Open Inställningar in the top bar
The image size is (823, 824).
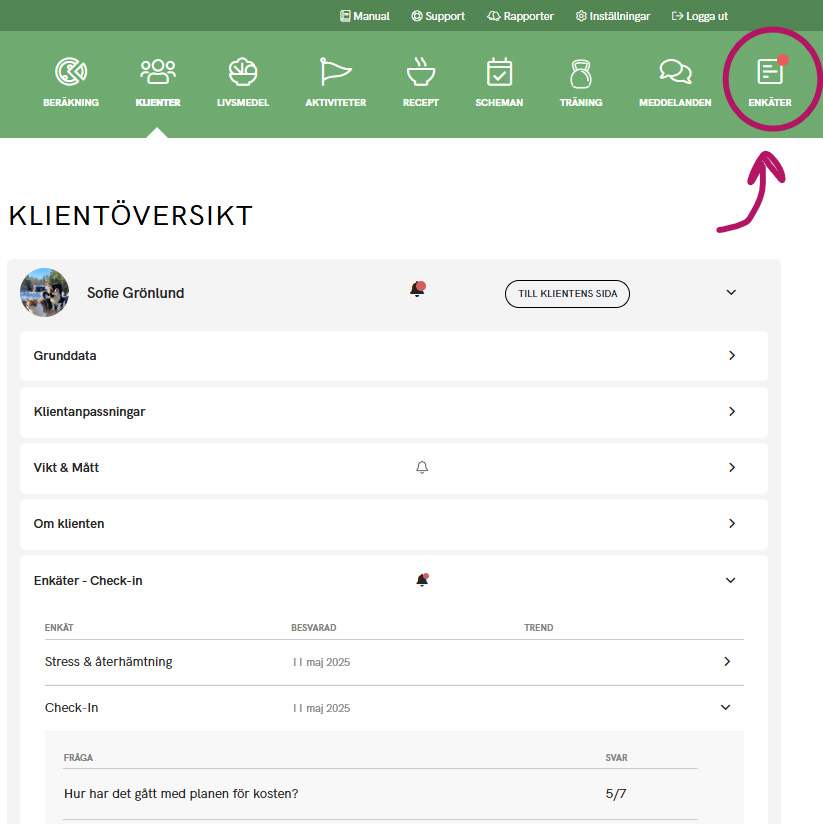(612, 16)
